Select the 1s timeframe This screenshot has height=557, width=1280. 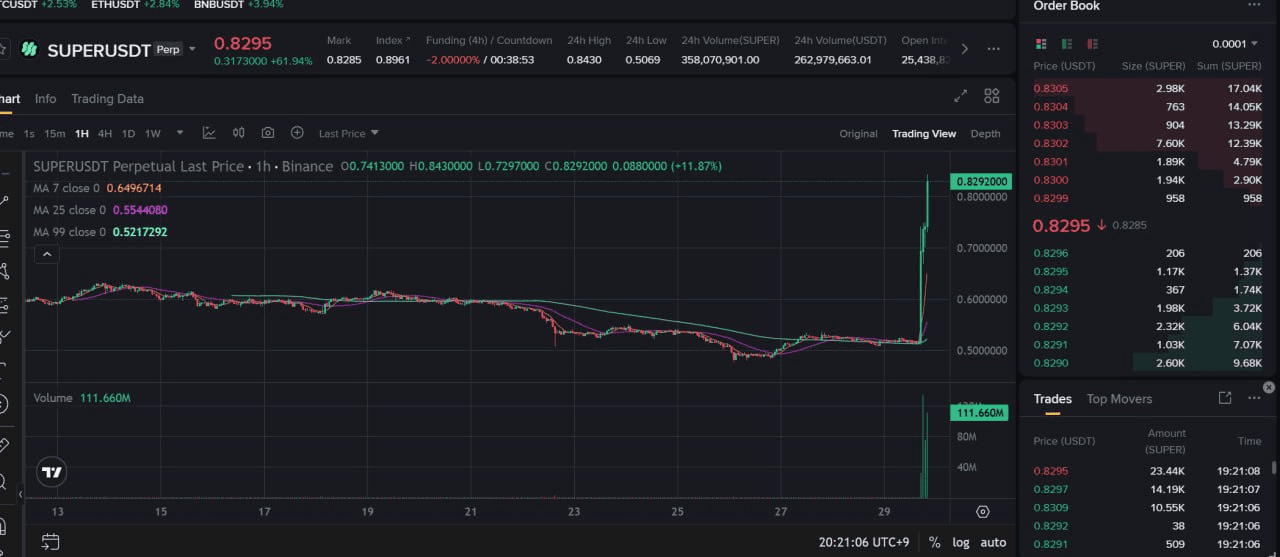29,133
